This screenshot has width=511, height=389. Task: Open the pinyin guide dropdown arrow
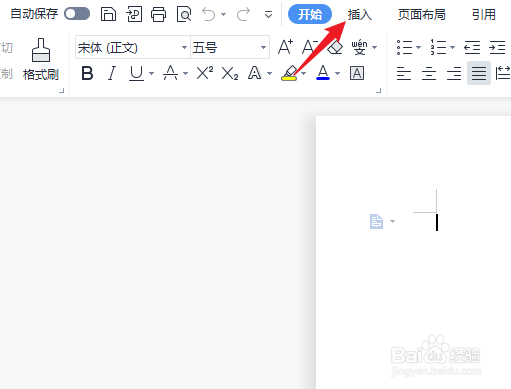click(x=375, y=47)
